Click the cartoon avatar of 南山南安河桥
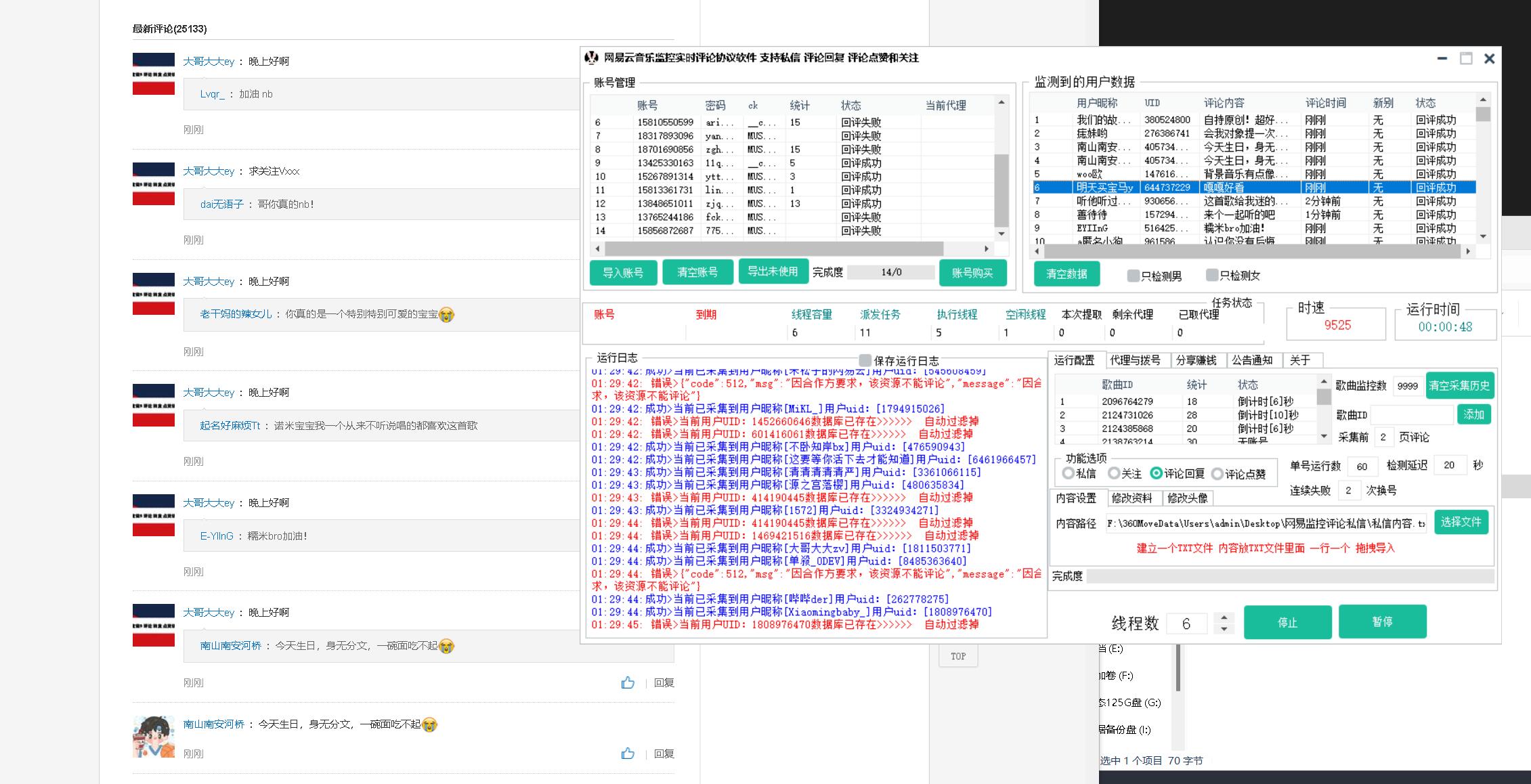The width and height of the screenshot is (1531, 784). click(x=154, y=736)
